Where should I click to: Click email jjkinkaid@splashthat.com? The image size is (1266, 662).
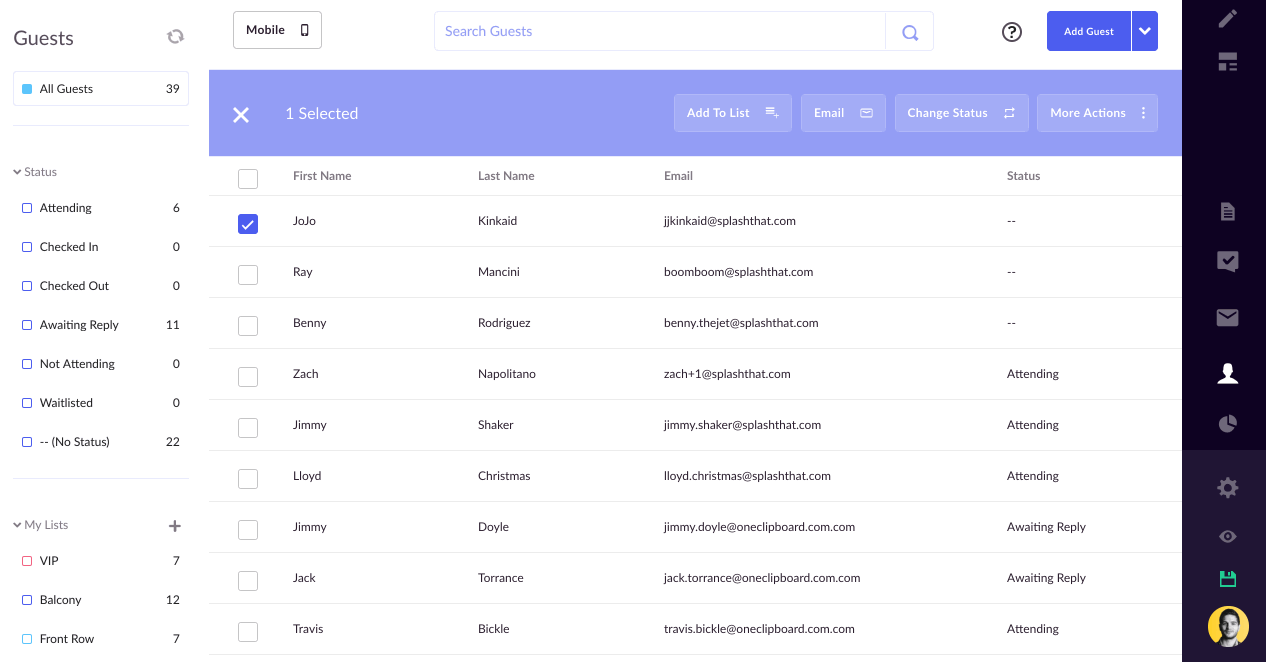click(730, 221)
